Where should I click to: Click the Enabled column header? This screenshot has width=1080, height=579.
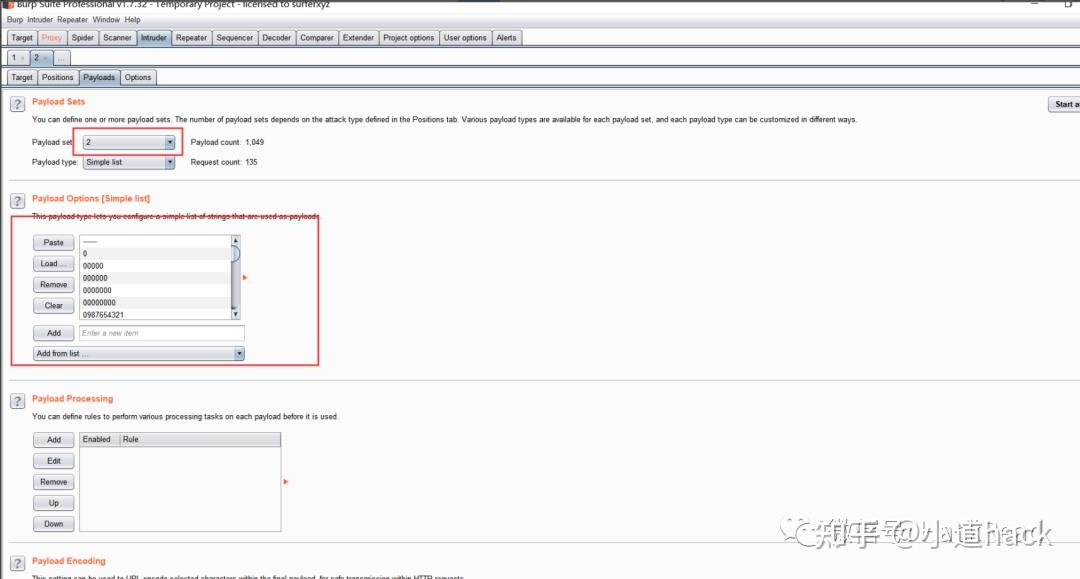click(100, 439)
